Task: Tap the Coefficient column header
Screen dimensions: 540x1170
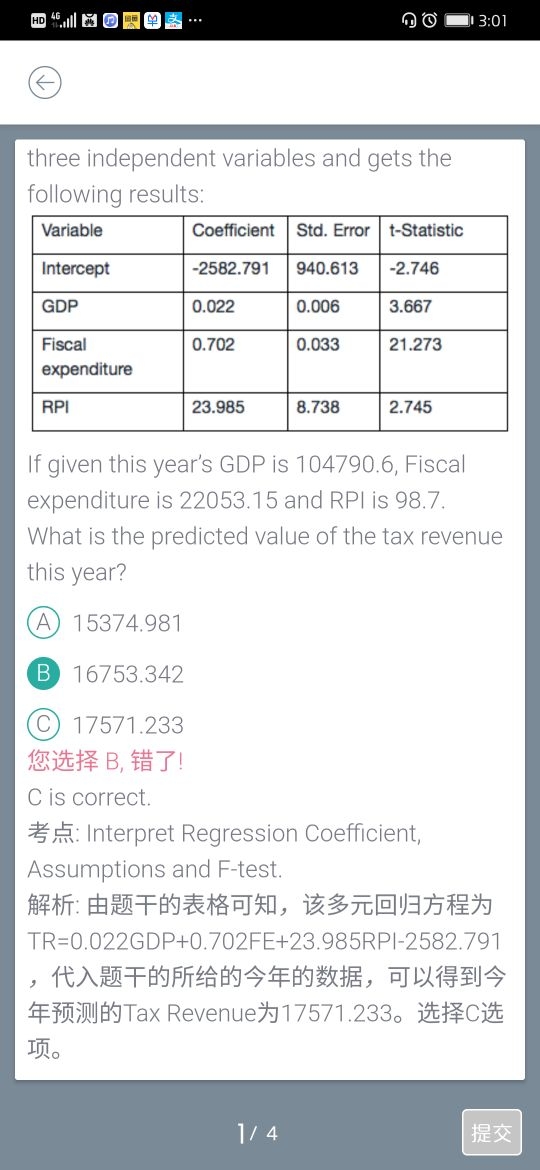Action: [233, 231]
